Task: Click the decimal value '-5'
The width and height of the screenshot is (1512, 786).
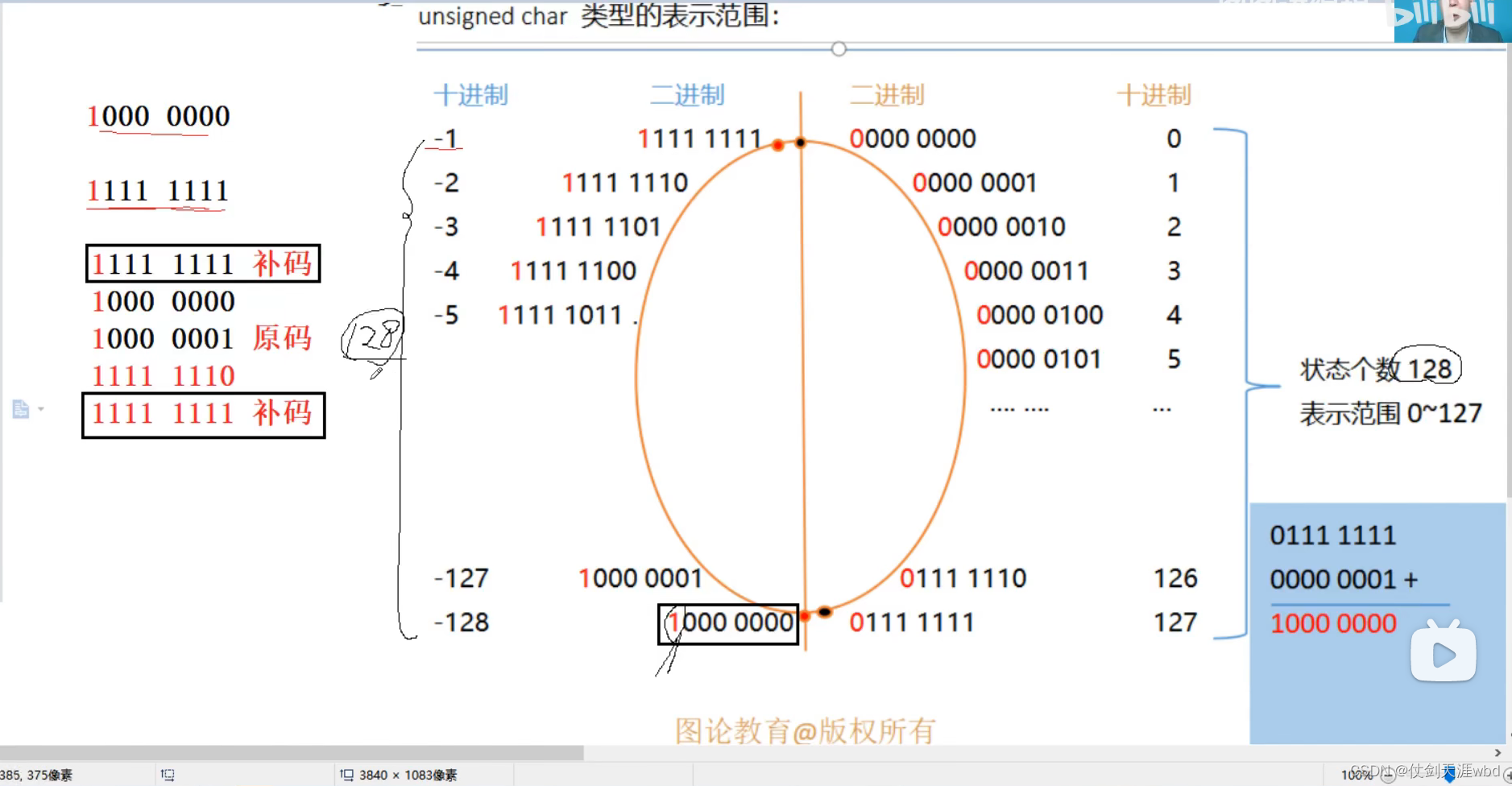Action: tap(446, 315)
